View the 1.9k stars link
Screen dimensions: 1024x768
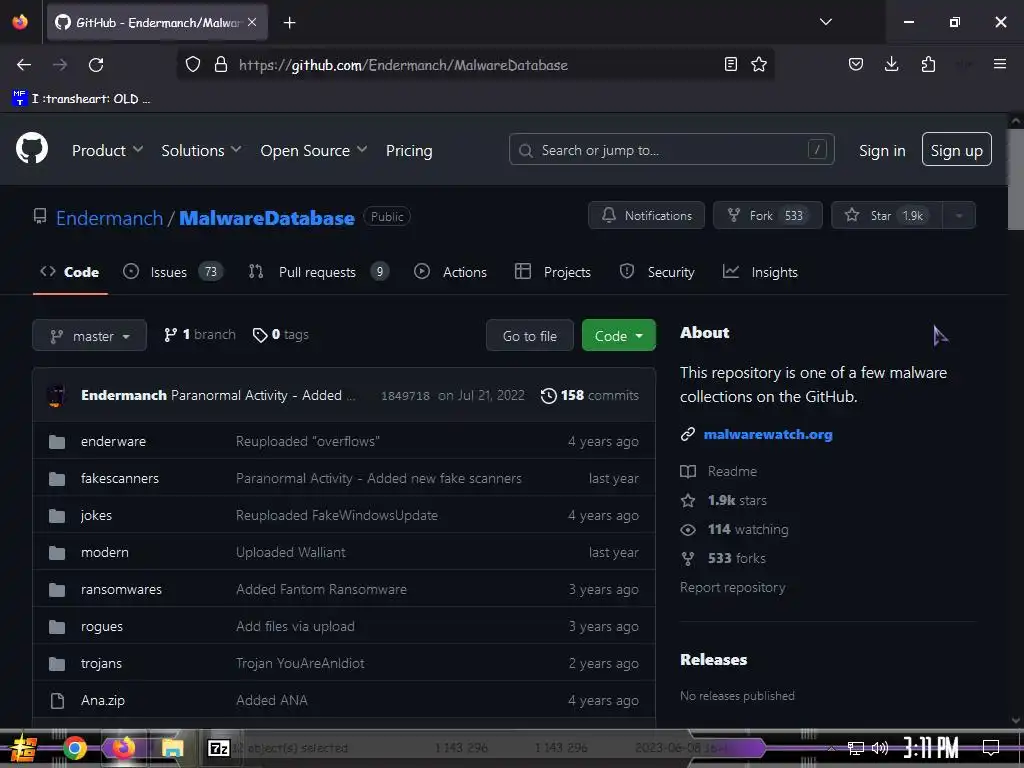(x=737, y=500)
